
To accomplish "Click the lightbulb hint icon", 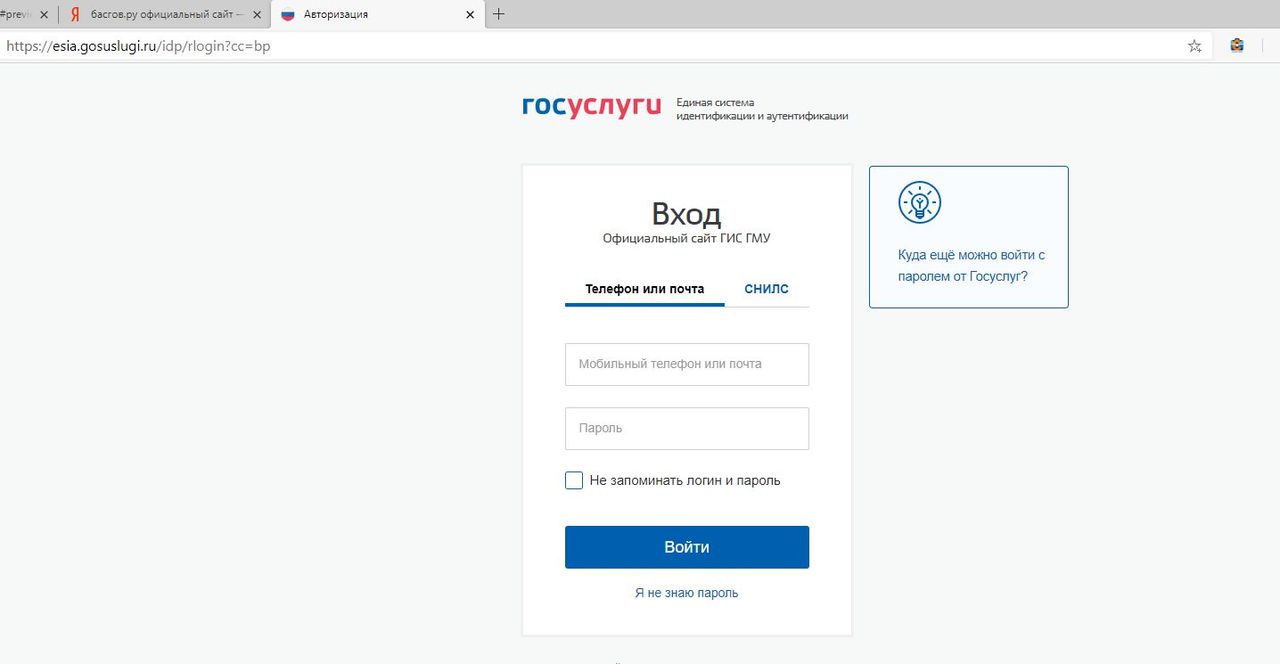I will (x=919, y=202).
